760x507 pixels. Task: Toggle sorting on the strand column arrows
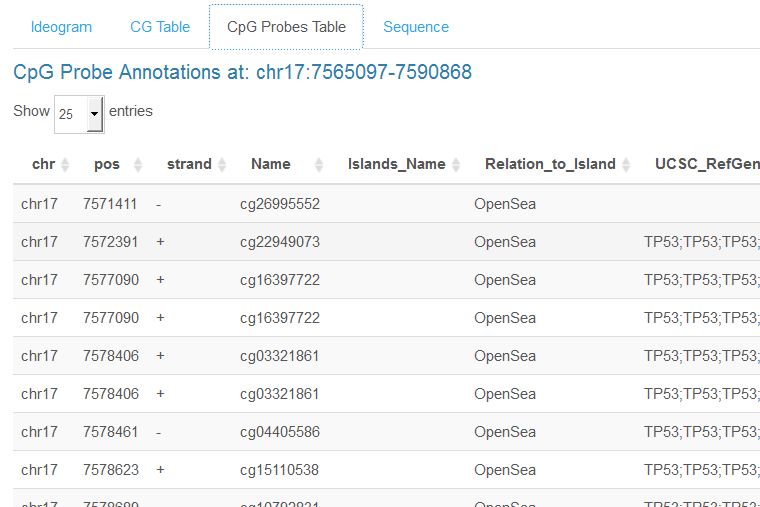click(x=222, y=165)
